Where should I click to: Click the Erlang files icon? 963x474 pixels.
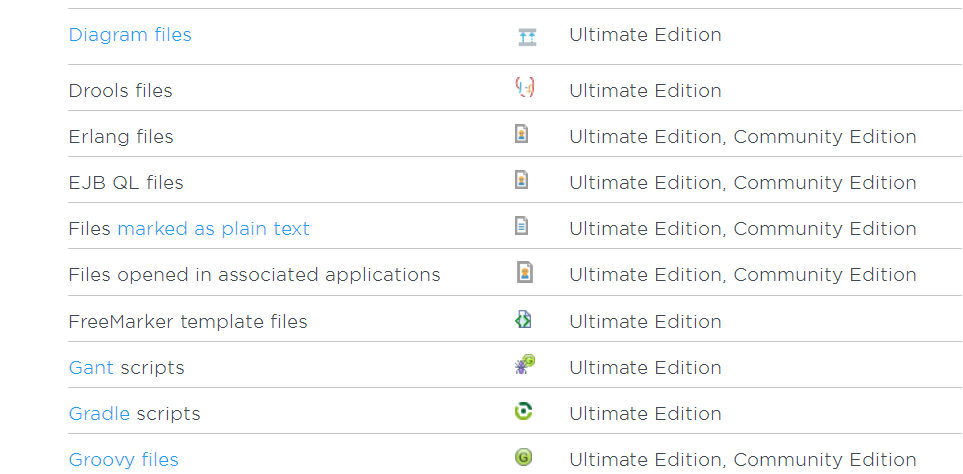tap(521, 133)
